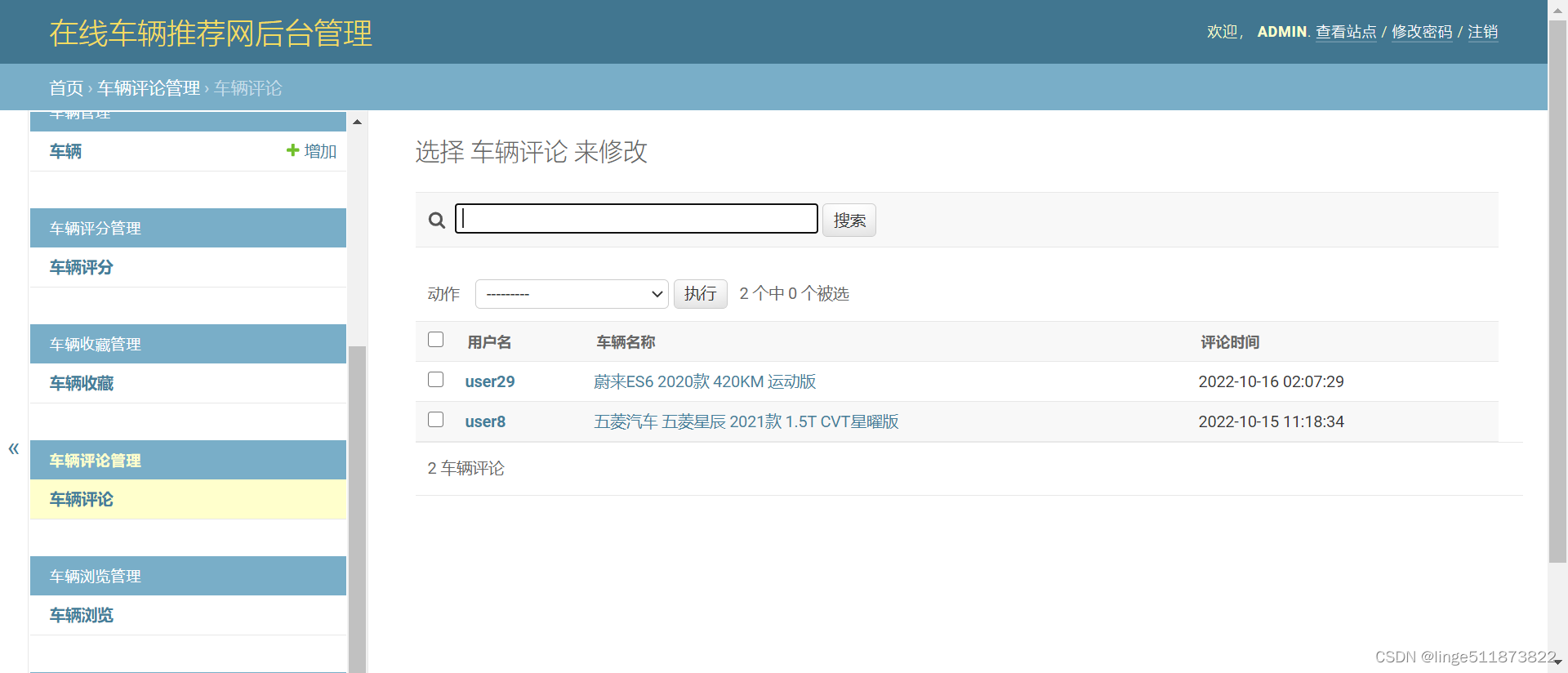The image size is (1568, 673).
Task: Open the 车辆评论管理 sidebar section
Action: 96,461
